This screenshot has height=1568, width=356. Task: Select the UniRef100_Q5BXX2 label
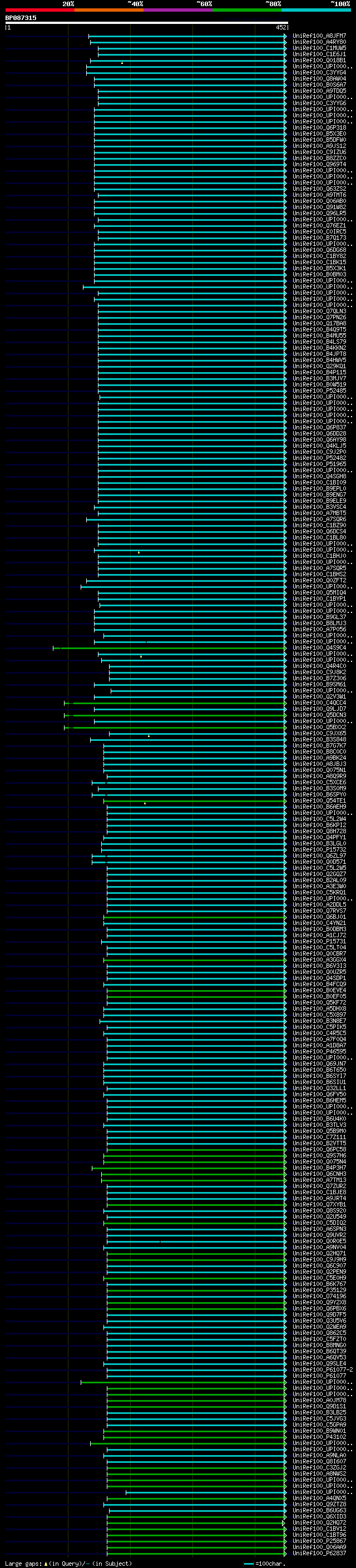pos(319,728)
